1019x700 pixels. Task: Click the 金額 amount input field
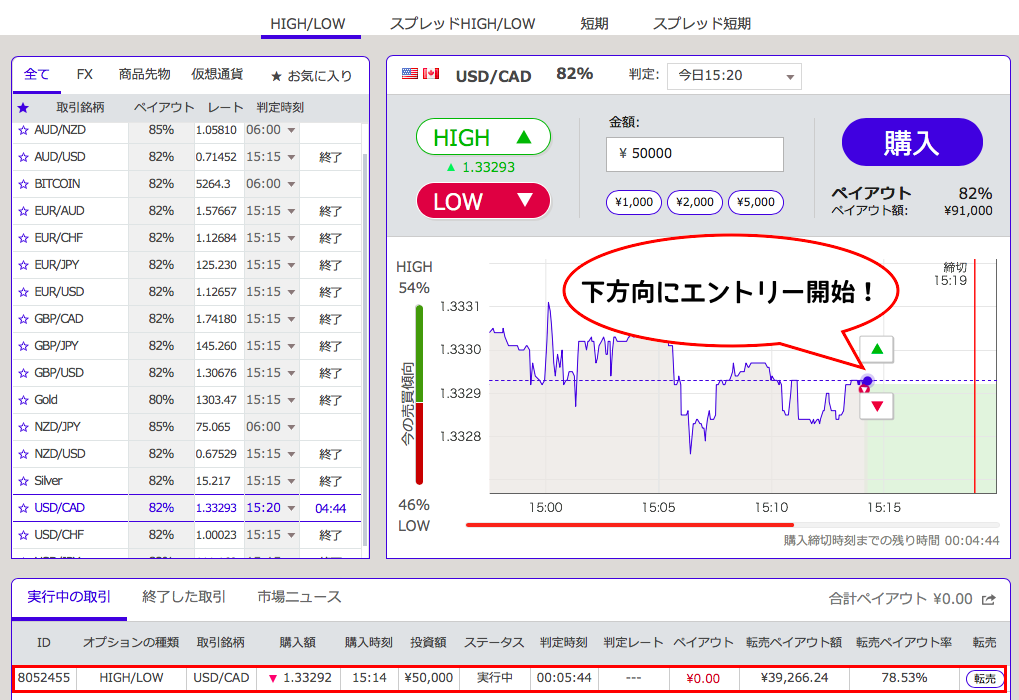(694, 154)
